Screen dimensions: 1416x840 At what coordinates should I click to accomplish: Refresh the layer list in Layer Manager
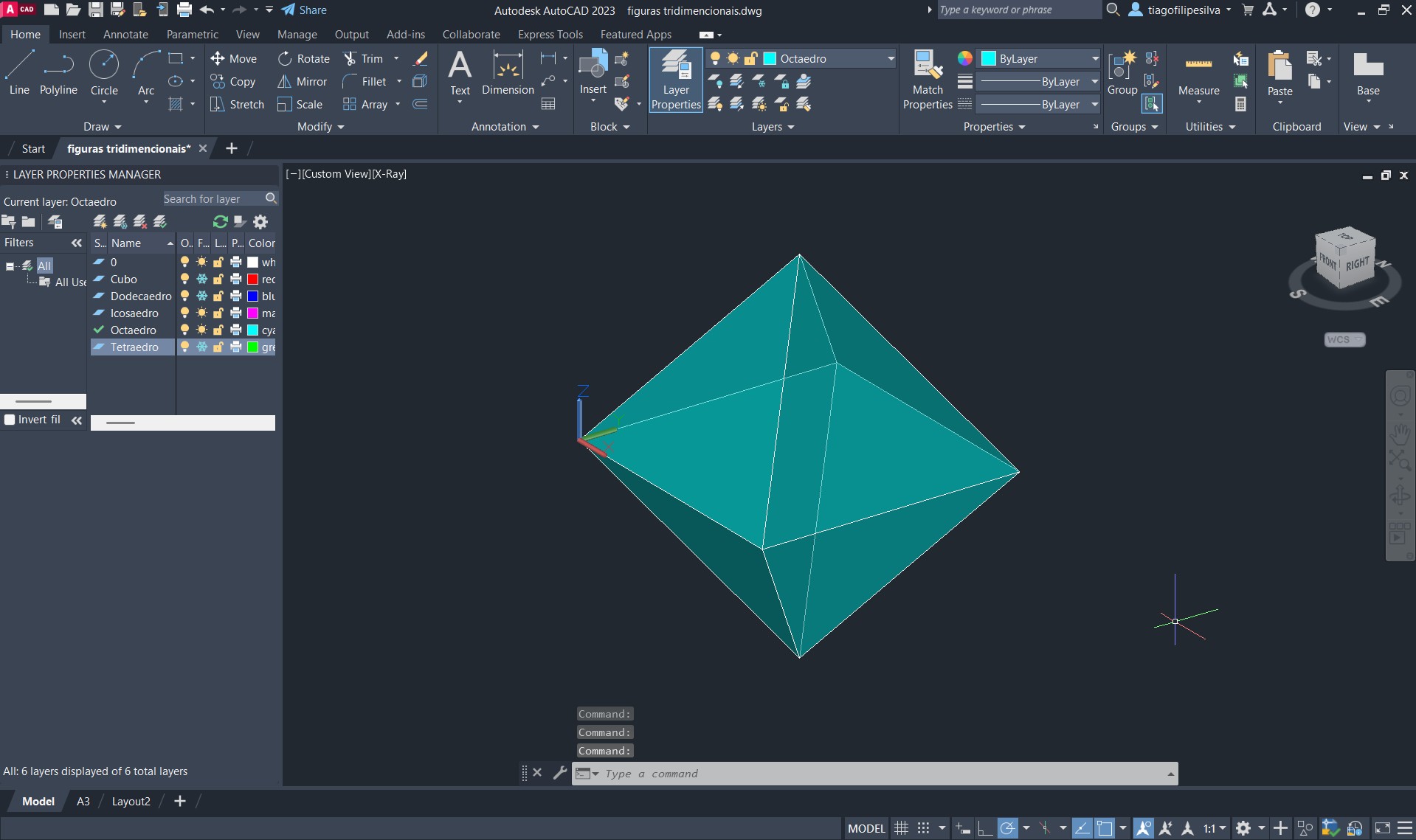220,222
